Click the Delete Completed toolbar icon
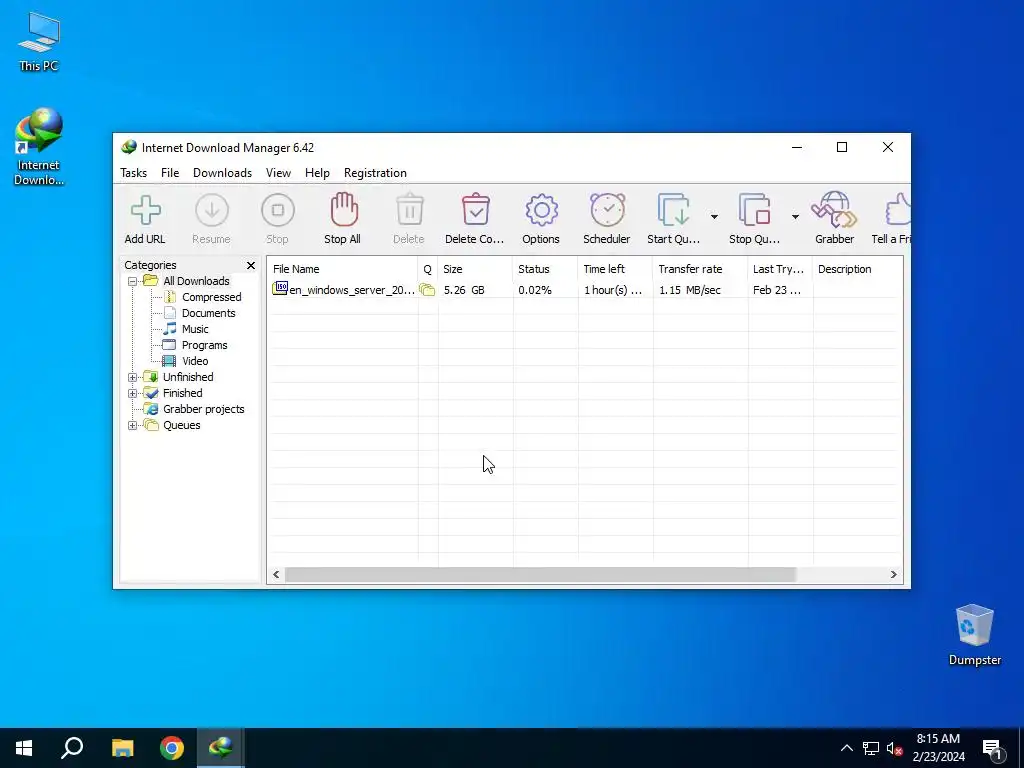This screenshot has height=768, width=1024. (475, 210)
